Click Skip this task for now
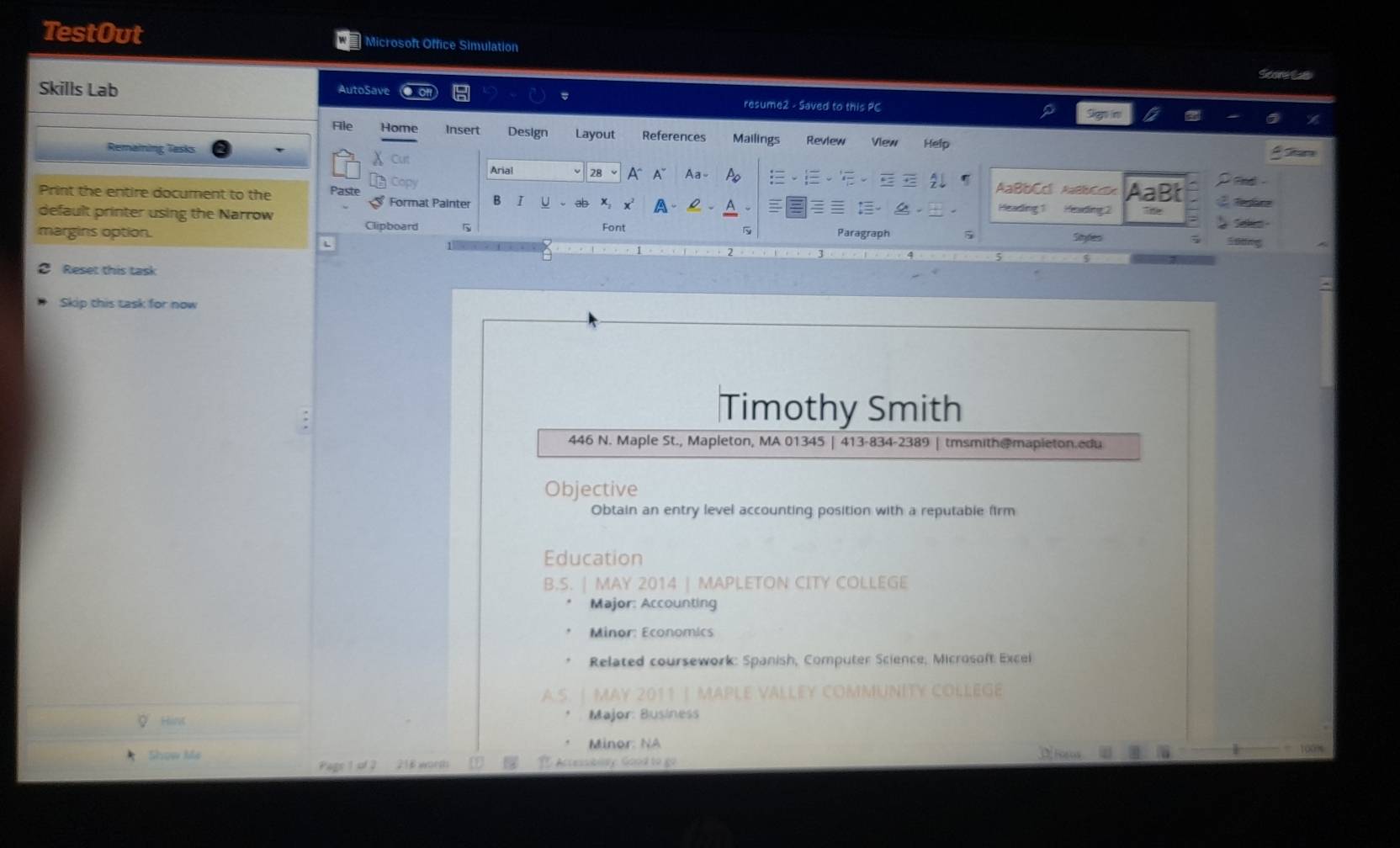 click(128, 304)
